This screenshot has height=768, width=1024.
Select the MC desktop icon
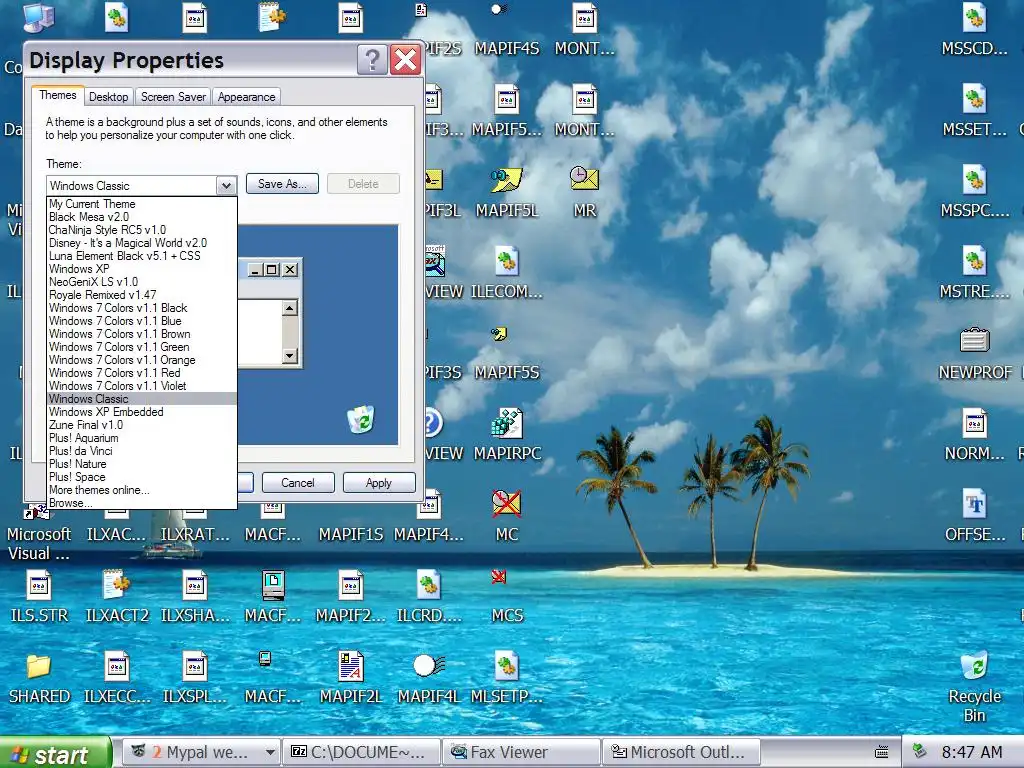click(506, 516)
